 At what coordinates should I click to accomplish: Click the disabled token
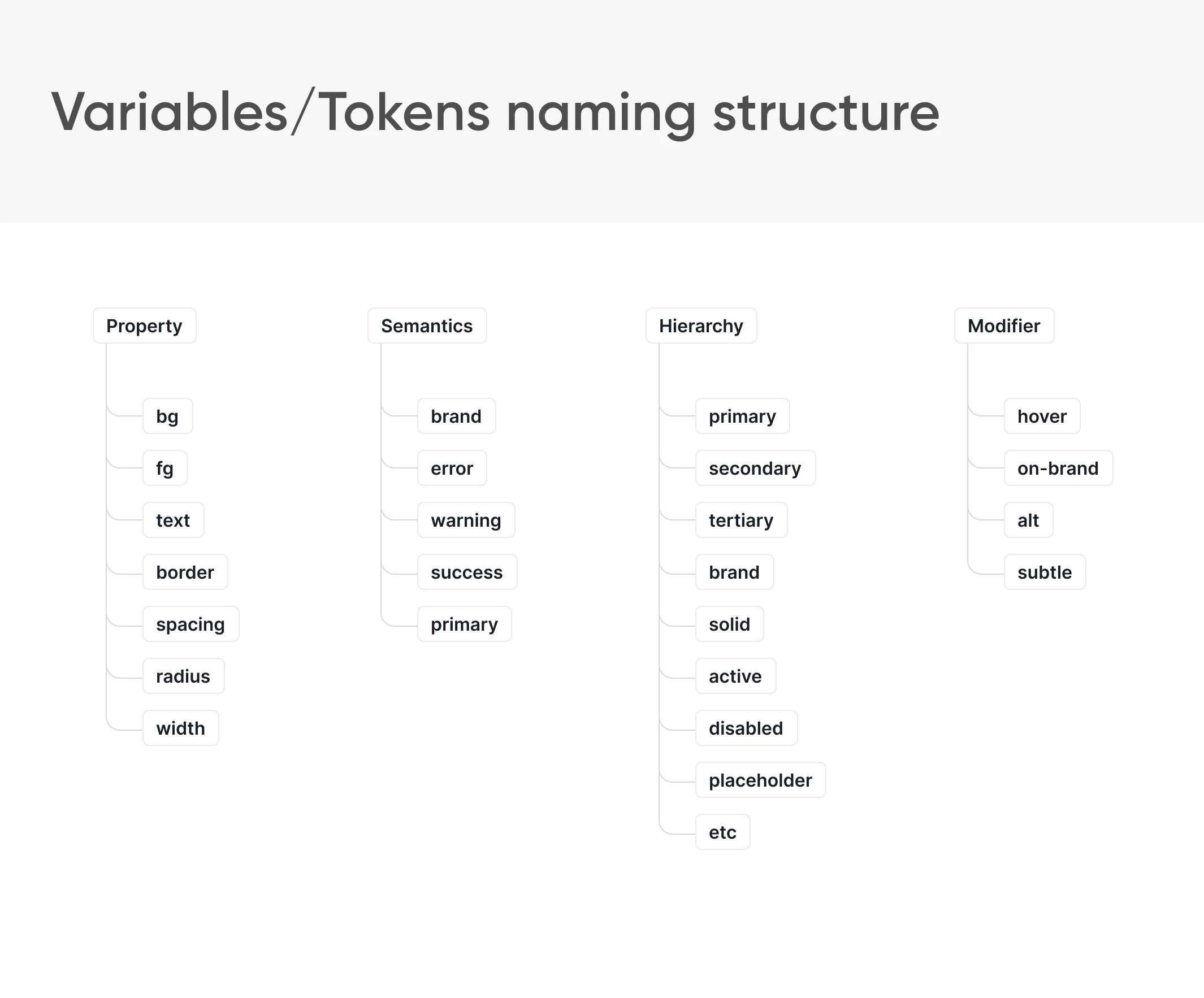746,728
